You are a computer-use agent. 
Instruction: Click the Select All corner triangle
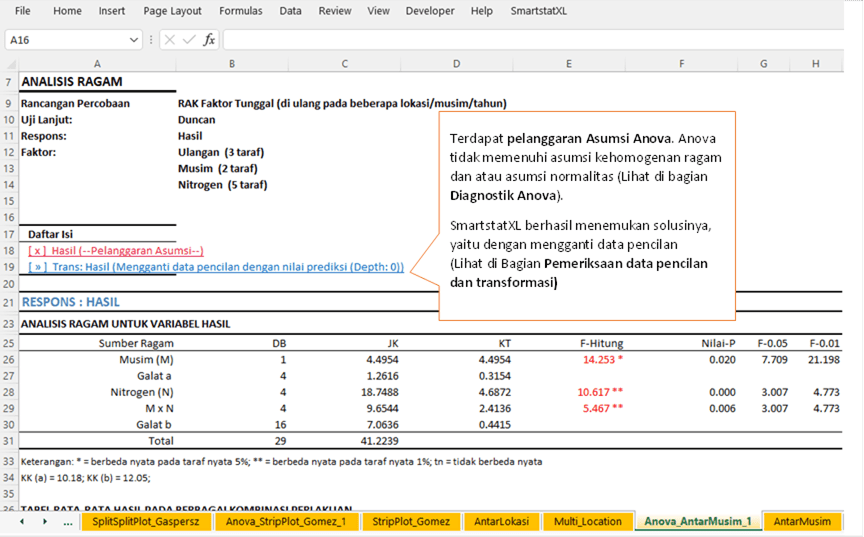(x=9, y=64)
